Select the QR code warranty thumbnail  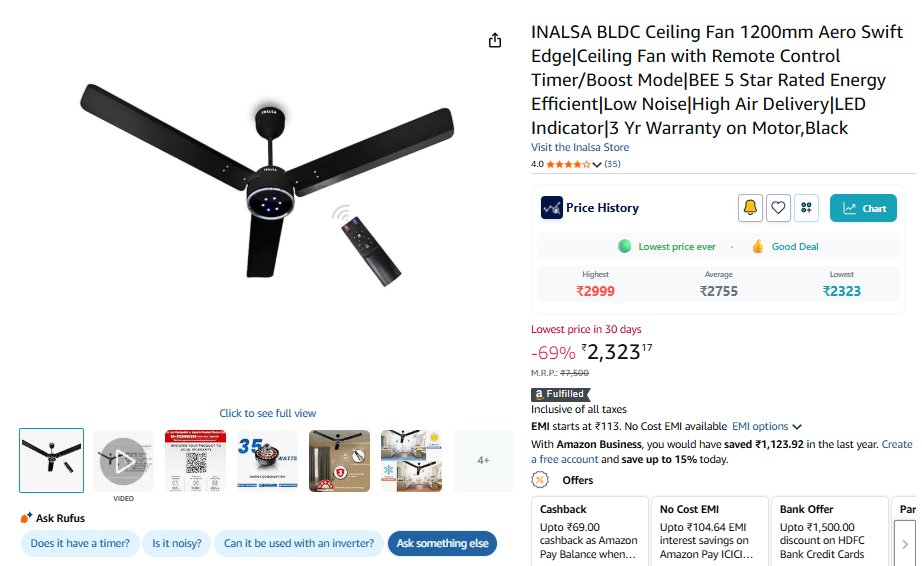195,461
